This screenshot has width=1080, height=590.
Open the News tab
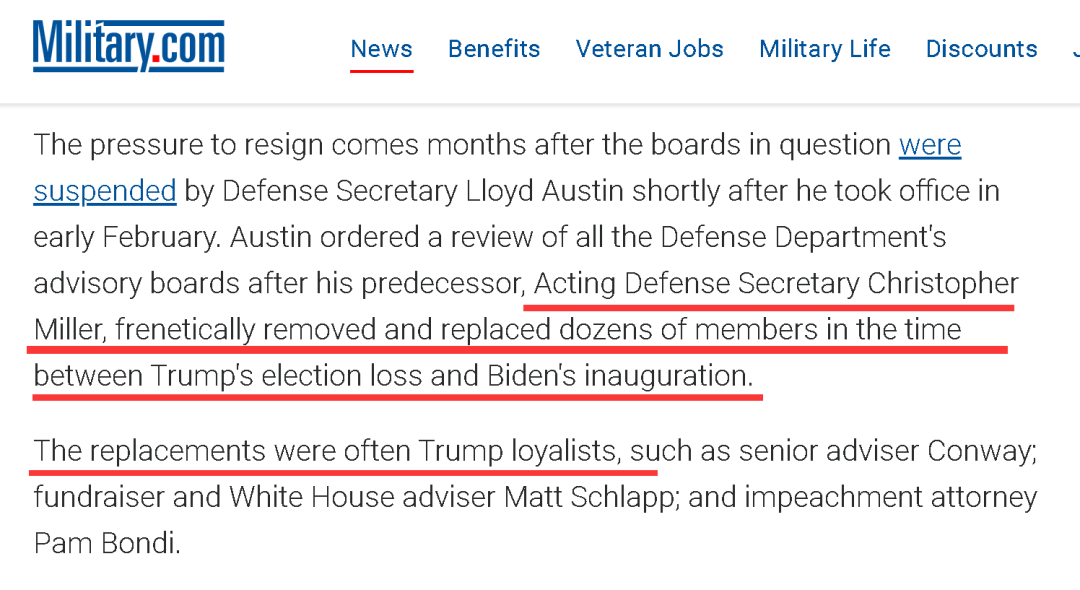(381, 49)
